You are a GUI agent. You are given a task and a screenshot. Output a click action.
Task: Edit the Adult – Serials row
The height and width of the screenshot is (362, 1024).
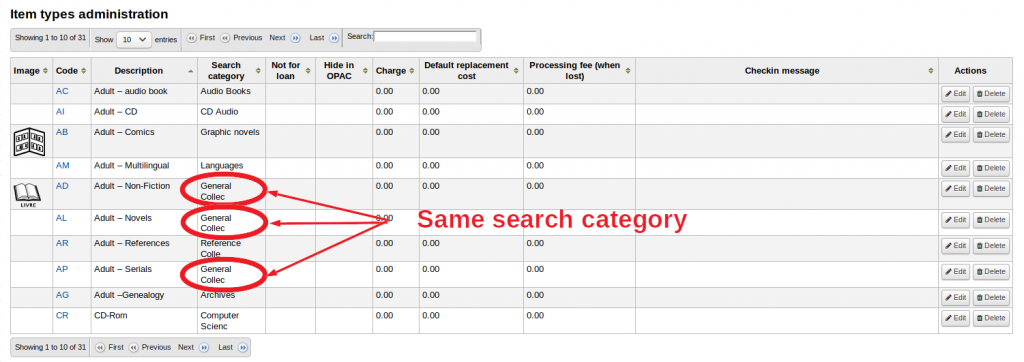[955, 272]
